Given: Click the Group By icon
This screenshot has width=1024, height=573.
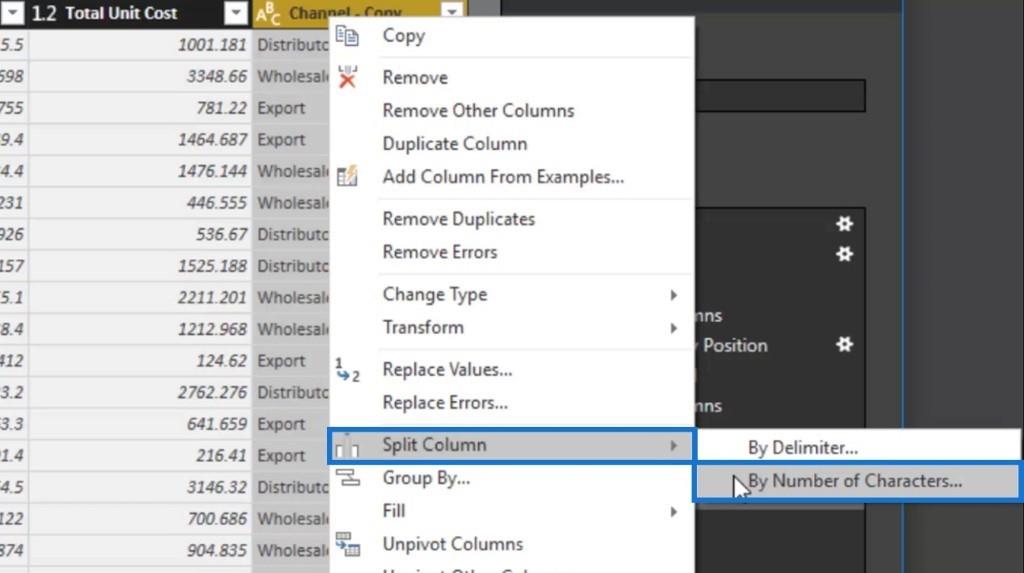Looking at the screenshot, I should tap(347, 478).
